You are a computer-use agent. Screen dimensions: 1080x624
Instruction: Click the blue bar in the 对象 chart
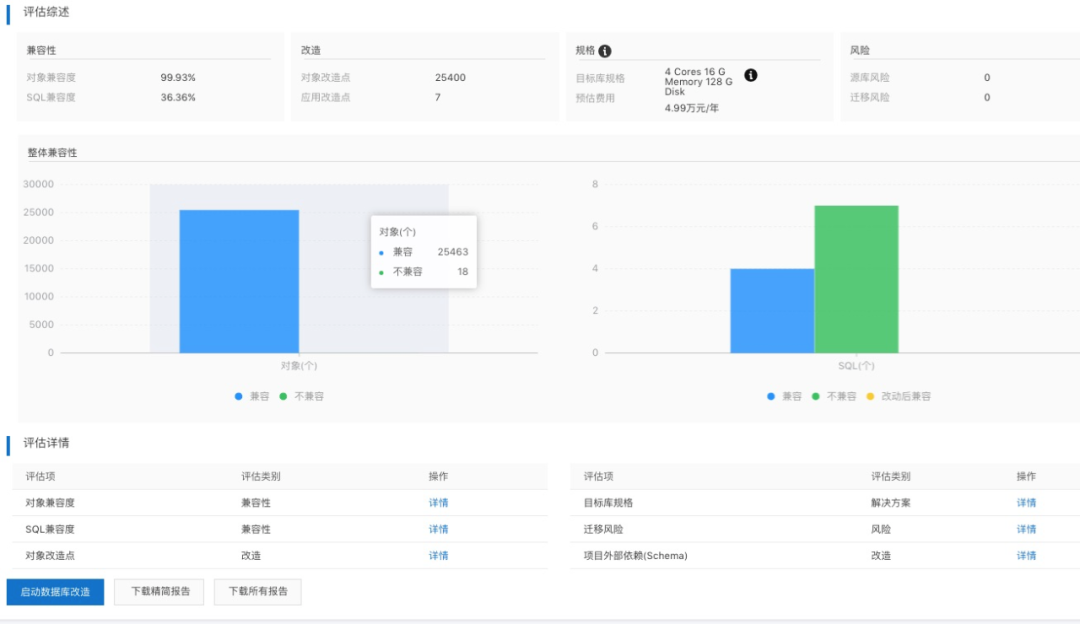click(239, 281)
